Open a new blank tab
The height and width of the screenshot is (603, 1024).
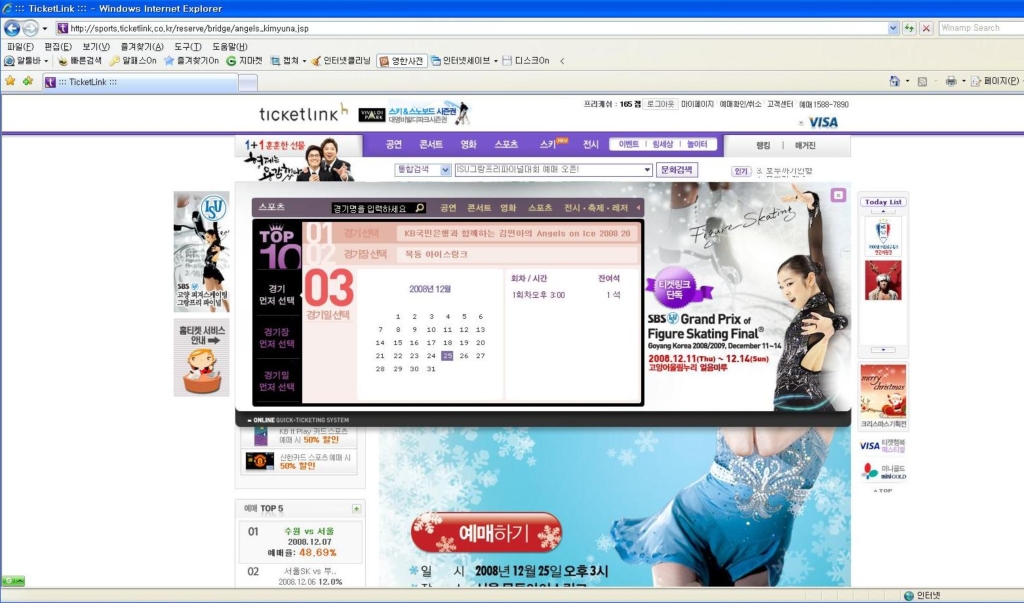248,82
